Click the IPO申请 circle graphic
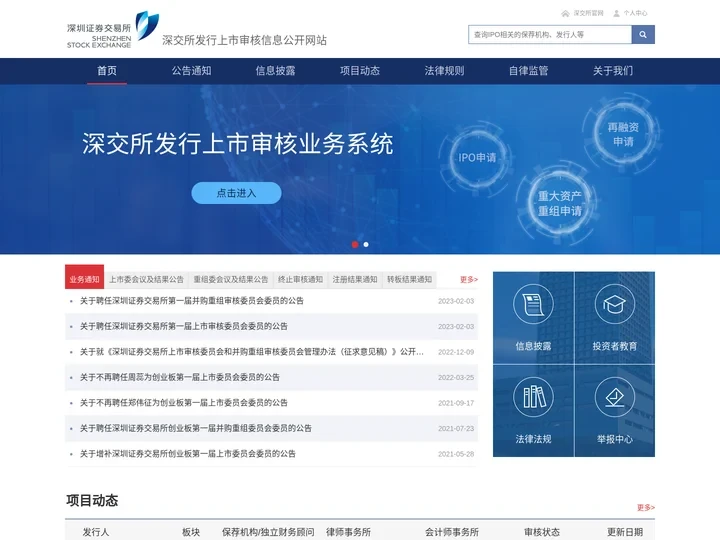 point(477,158)
